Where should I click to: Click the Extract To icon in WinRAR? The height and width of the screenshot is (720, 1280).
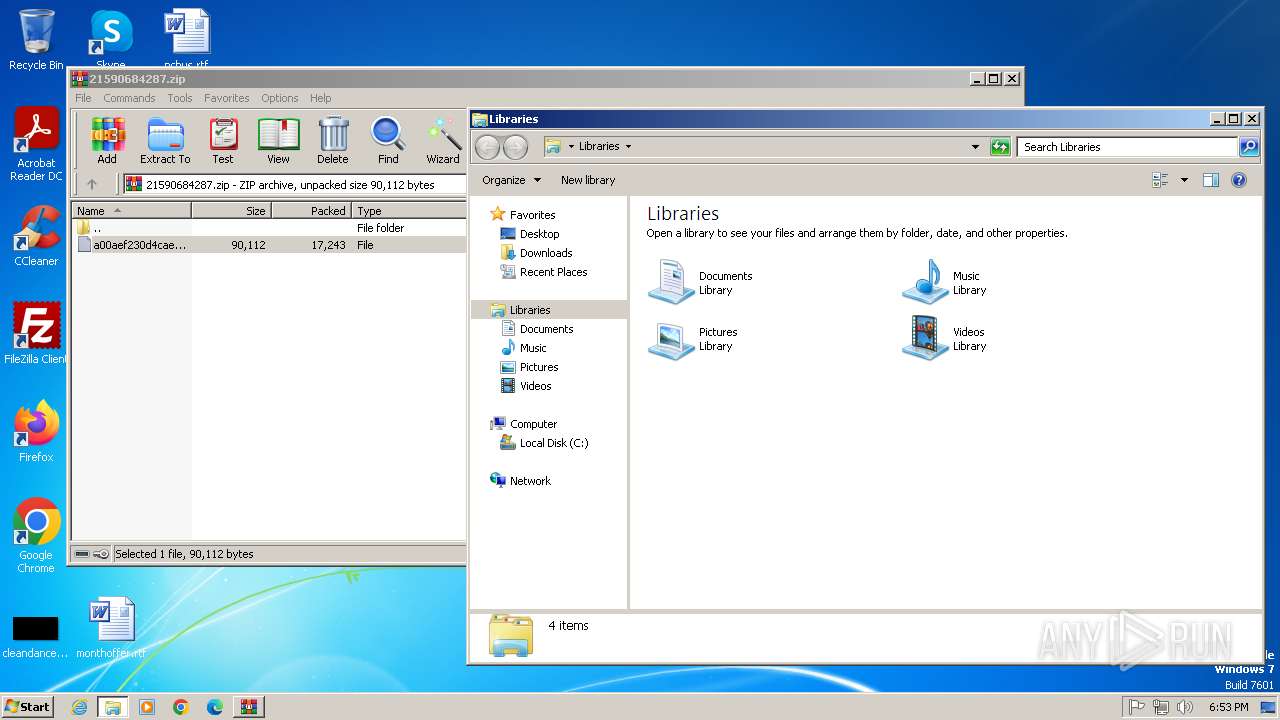tap(165, 140)
